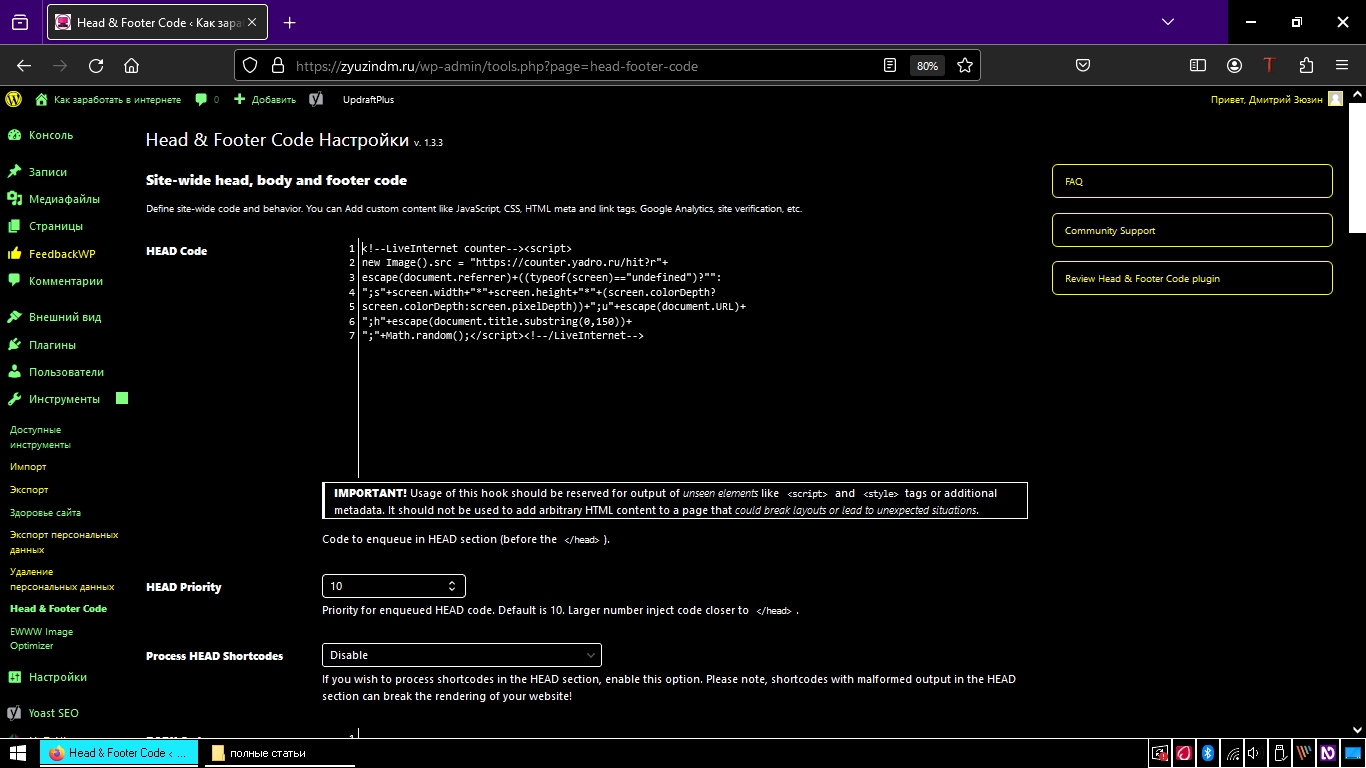This screenshot has width=1366, height=768.
Task: Open the WordPress logo menu
Action: pyautogui.click(x=14, y=99)
